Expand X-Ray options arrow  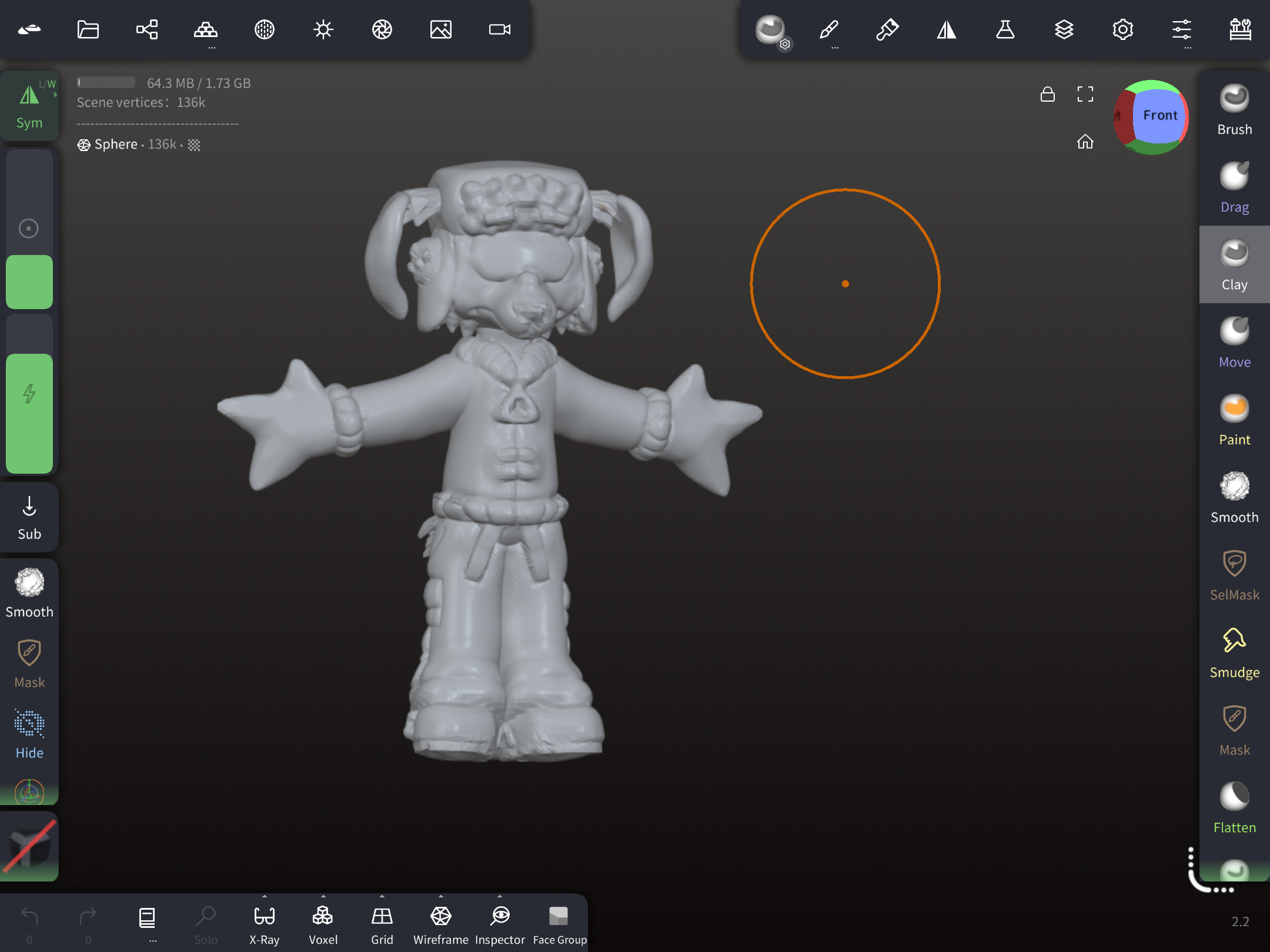[265, 896]
